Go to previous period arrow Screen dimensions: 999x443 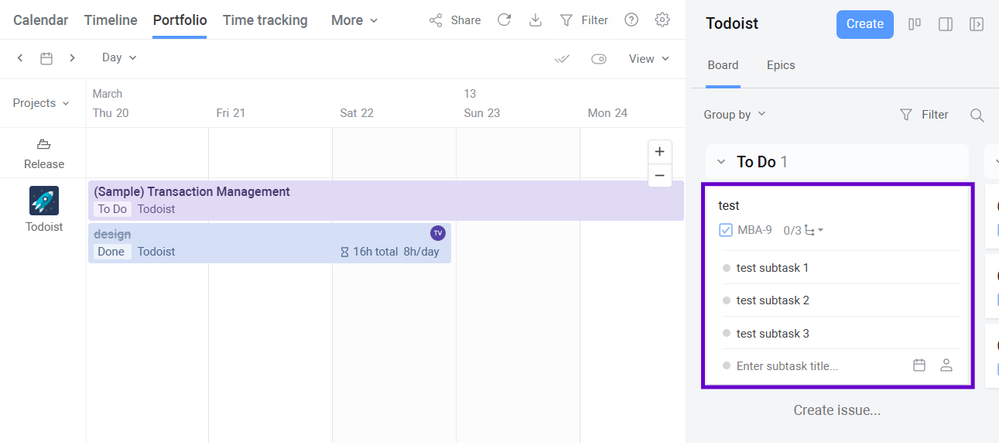click(20, 58)
